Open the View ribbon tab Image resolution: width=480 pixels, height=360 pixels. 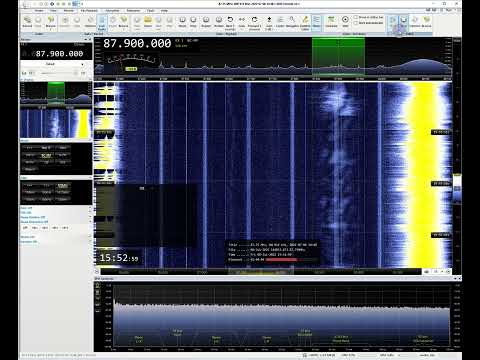53,11
